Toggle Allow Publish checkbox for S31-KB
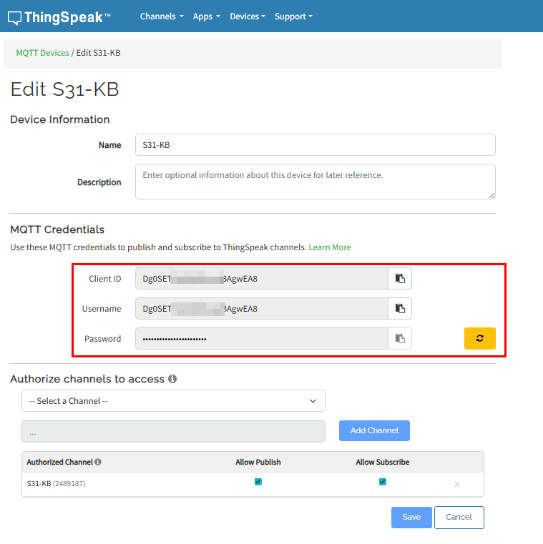The height and width of the screenshot is (544, 543). [258, 482]
